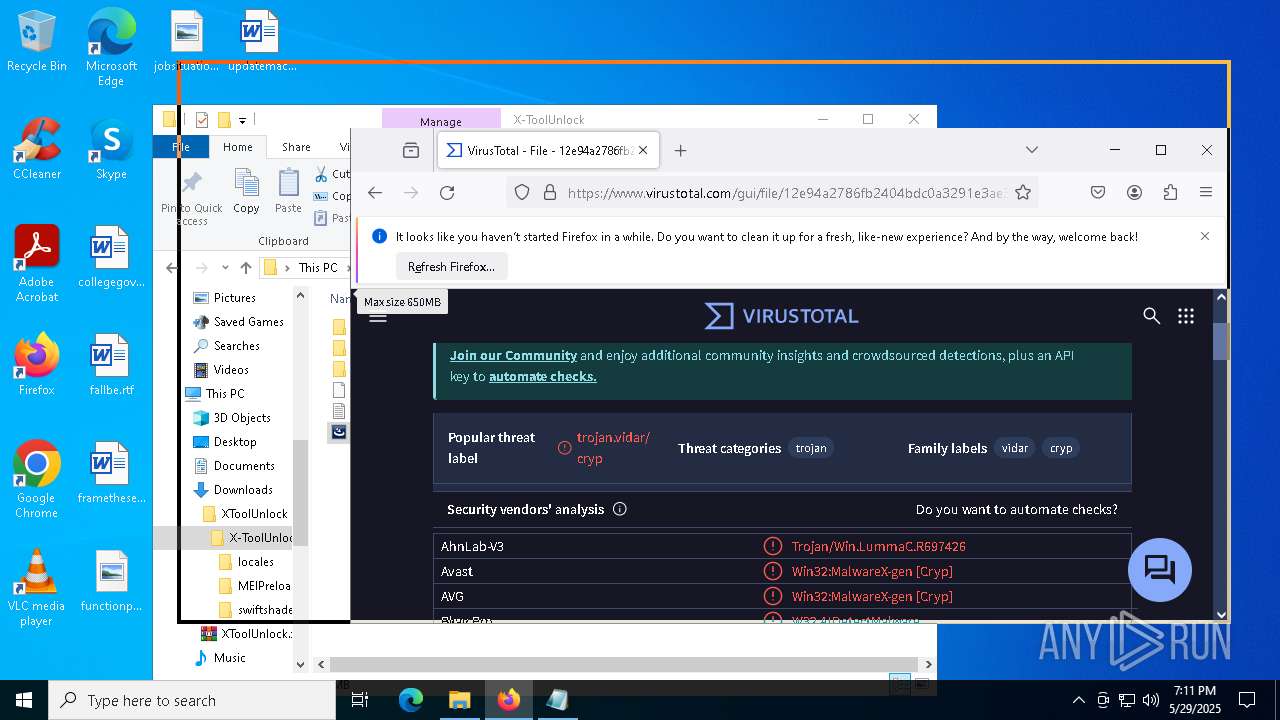
Task: Follow the automate checks link
Action: tap(543, 377)
